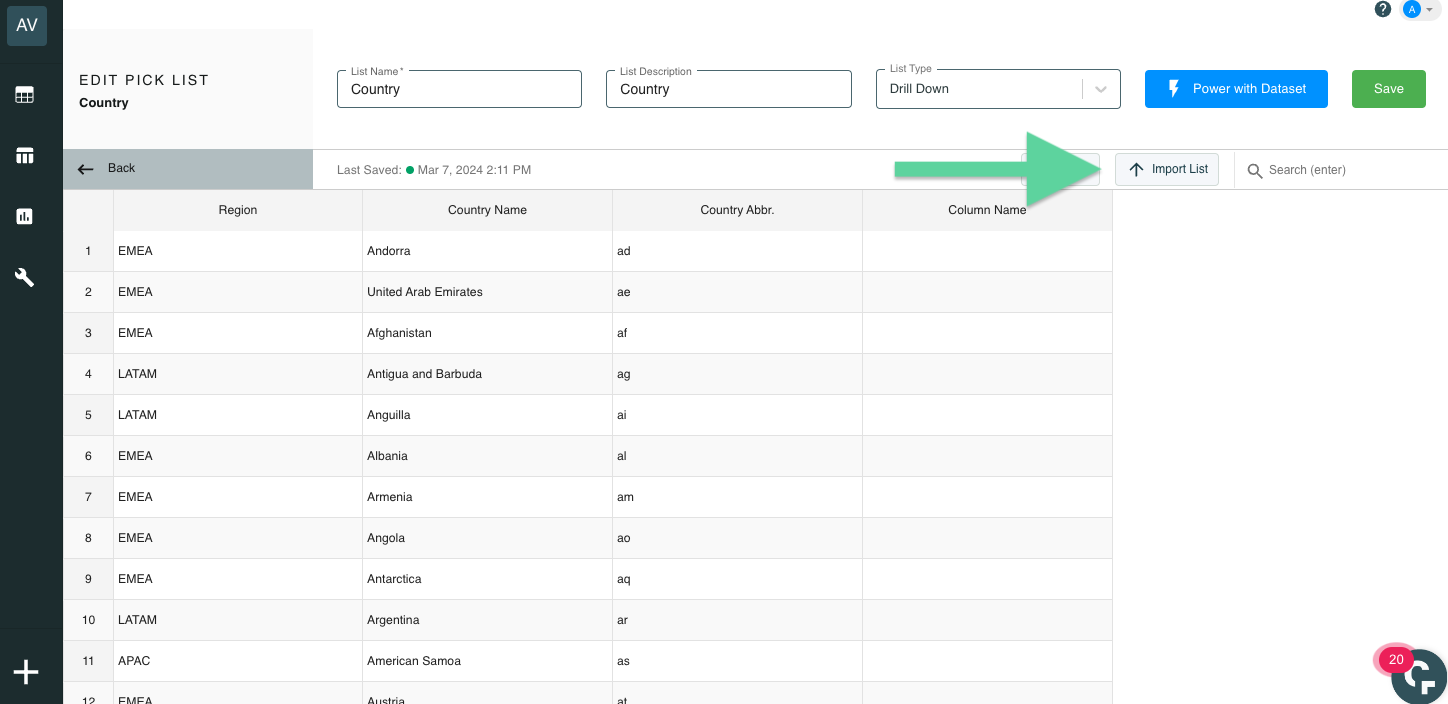Click the AV workspace logo
The width and height of the screenshot is (1448, 704).
pyautogui.click(x=26, y=25)
